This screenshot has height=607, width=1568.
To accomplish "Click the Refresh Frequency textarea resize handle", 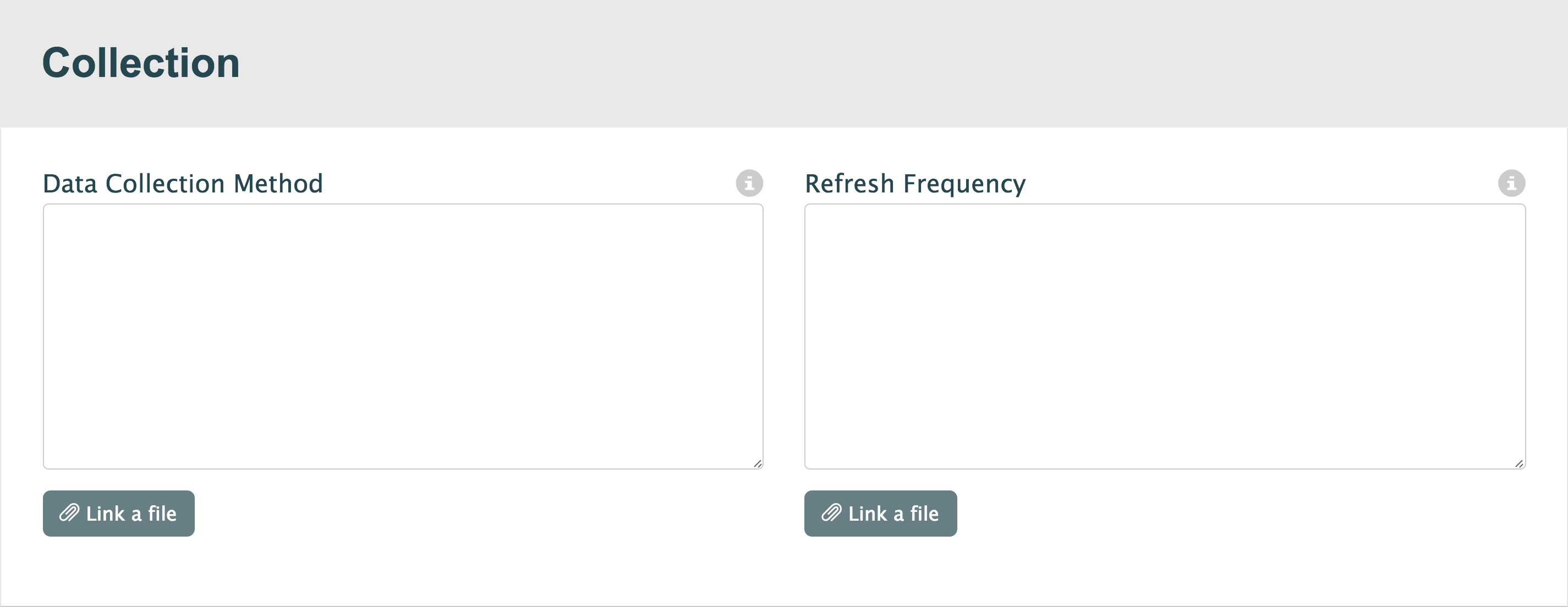I will pos(1519,463).
